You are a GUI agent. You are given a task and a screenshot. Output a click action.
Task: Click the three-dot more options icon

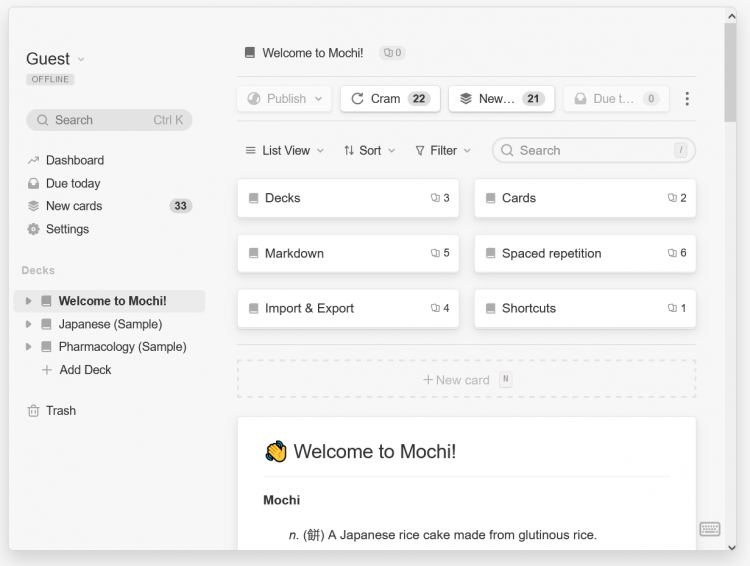(x=686, y=99)
